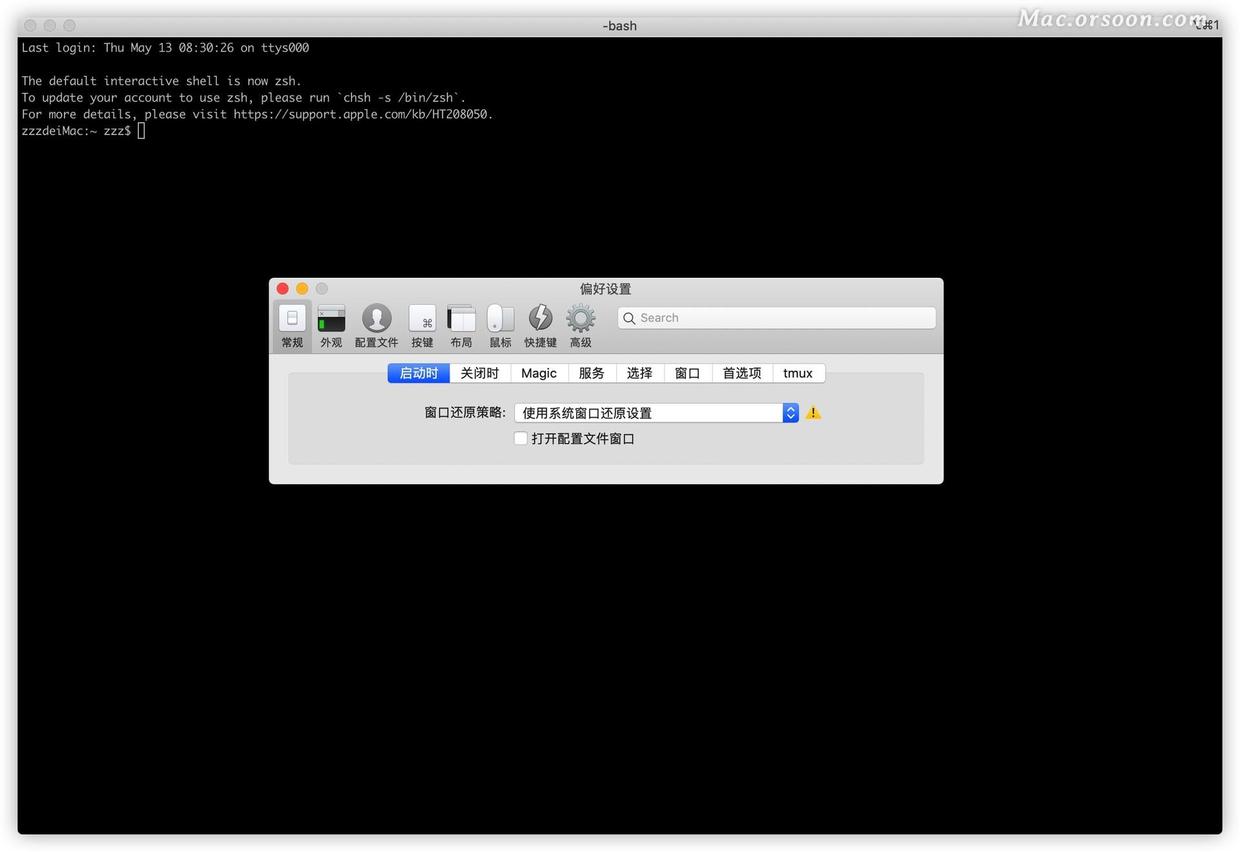Open the 常规 (General) settings pane
Viewport: 1240px width, 852px height.
click(291, 322)
